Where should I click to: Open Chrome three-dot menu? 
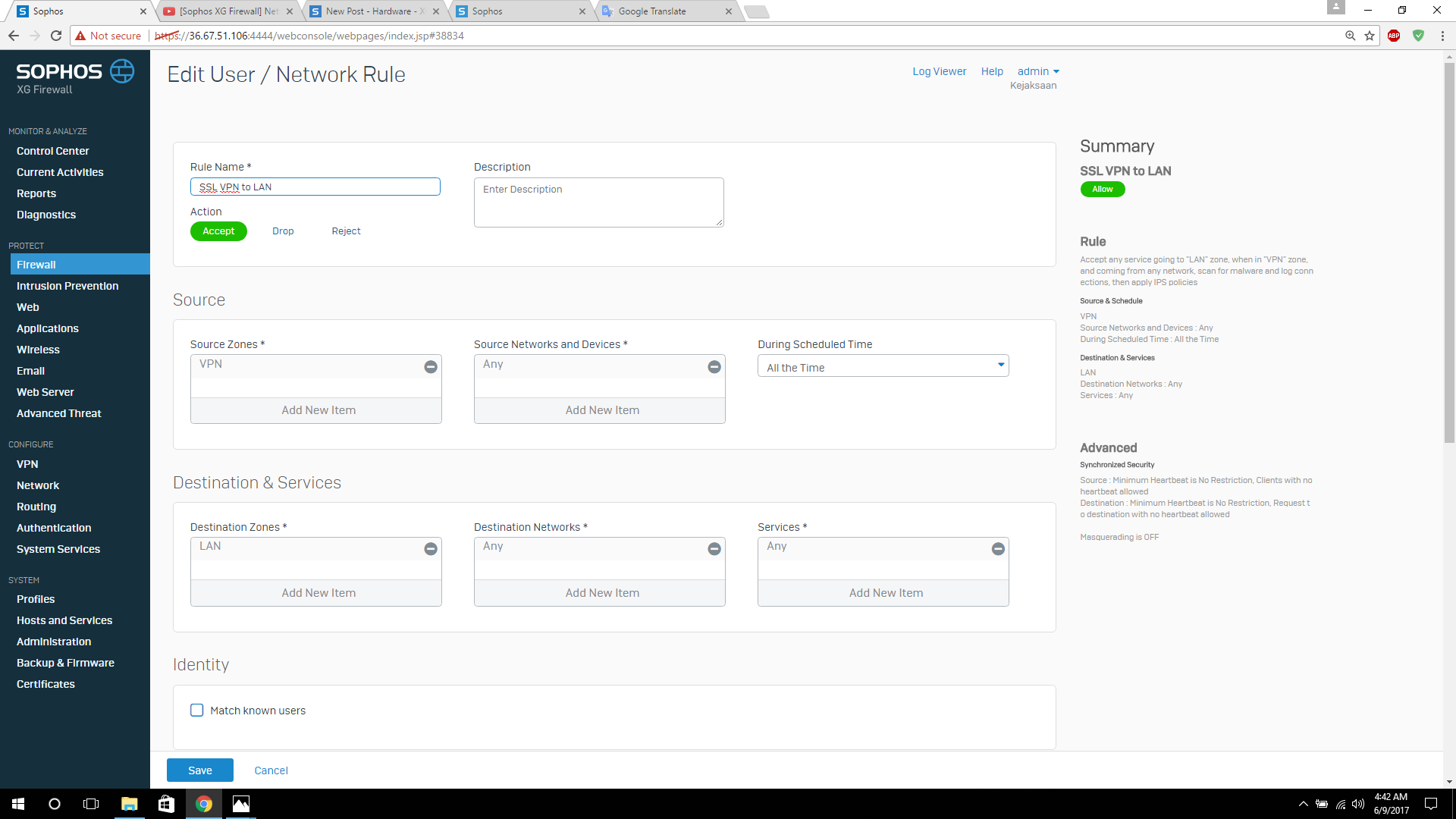click(1442, 36)
